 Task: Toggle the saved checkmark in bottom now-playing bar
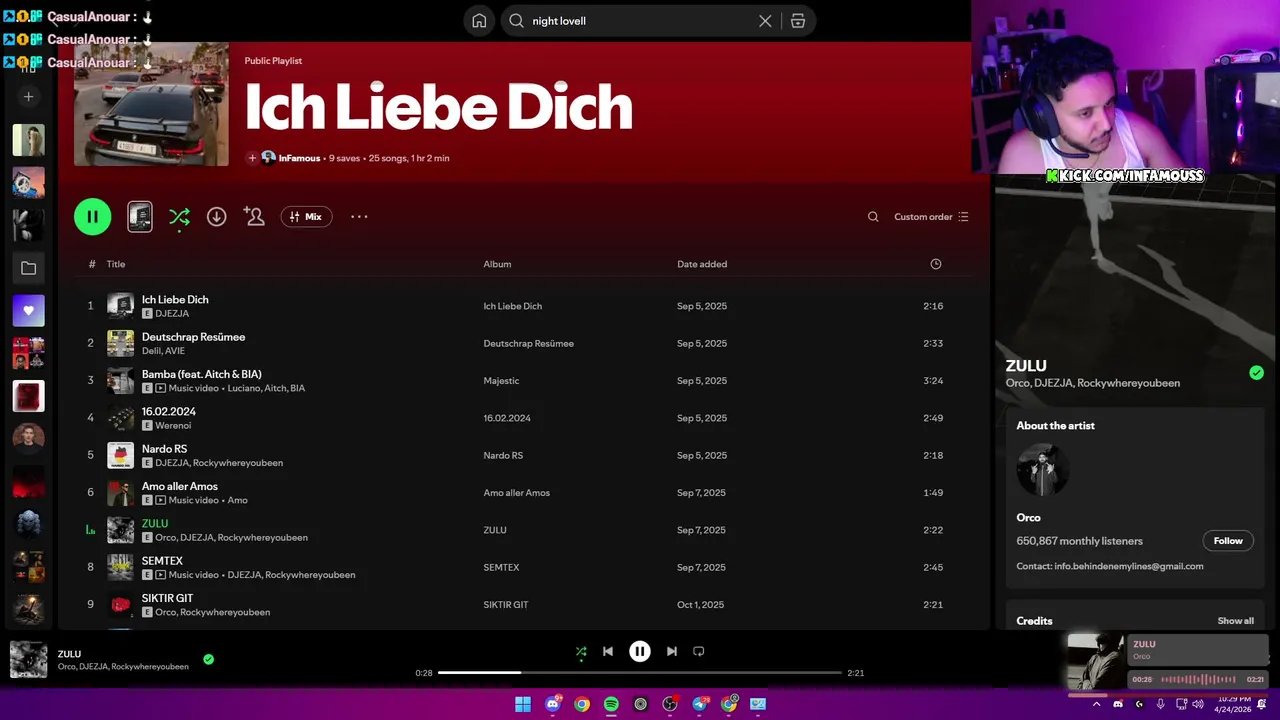pos(208,659)
